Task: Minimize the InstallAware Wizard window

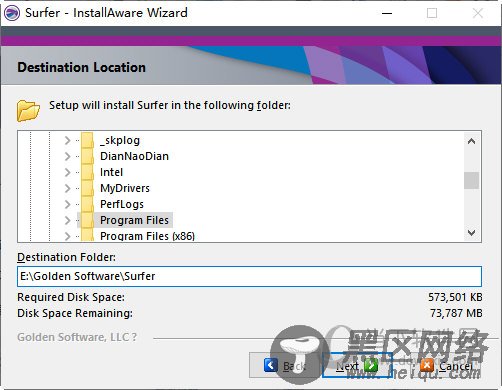Action: click(387, 13)
